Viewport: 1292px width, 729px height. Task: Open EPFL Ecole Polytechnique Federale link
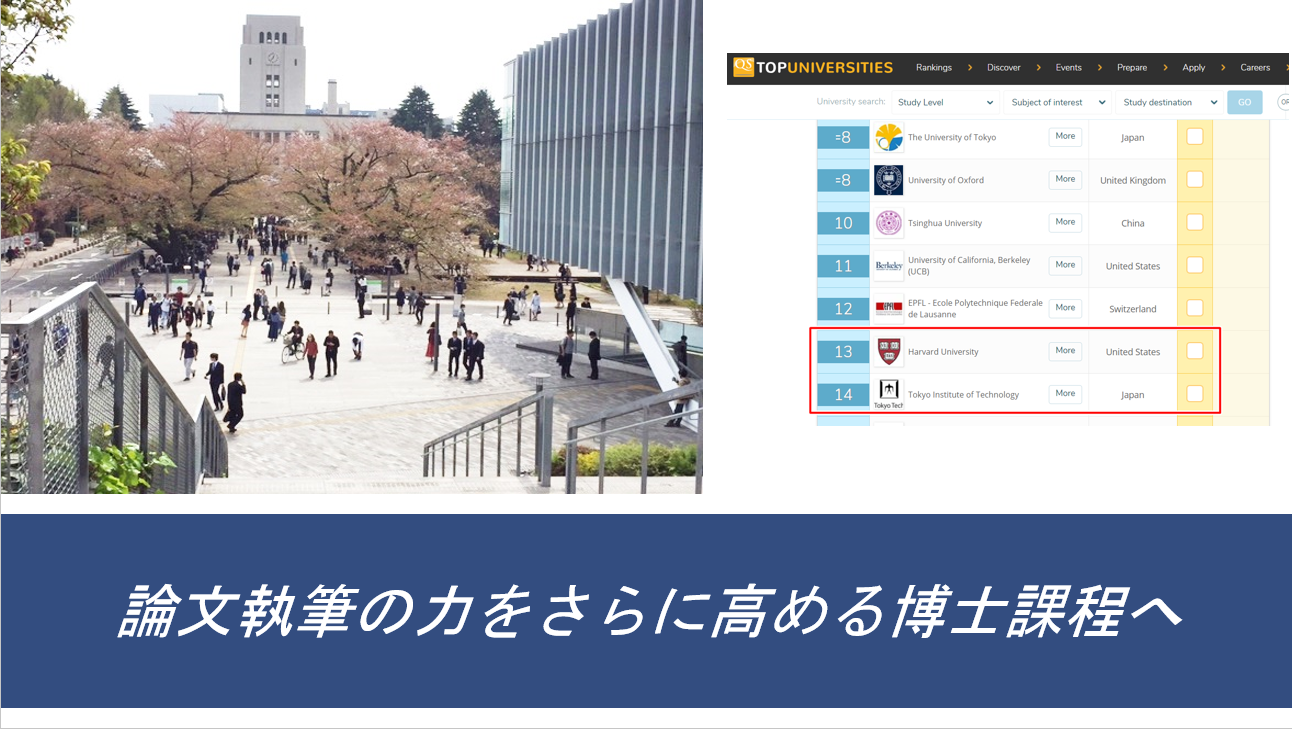tap(975, 309)
